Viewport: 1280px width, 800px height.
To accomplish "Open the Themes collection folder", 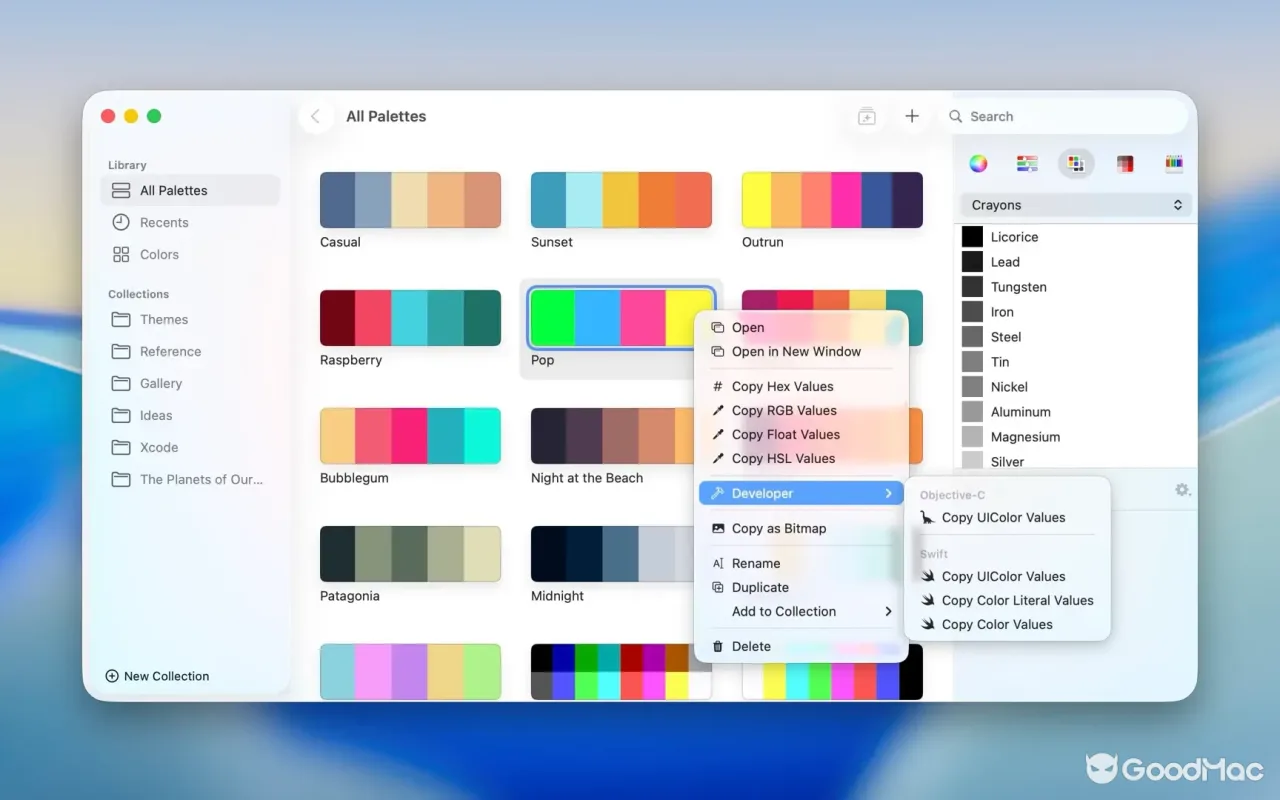I will [x=190, y=319].
